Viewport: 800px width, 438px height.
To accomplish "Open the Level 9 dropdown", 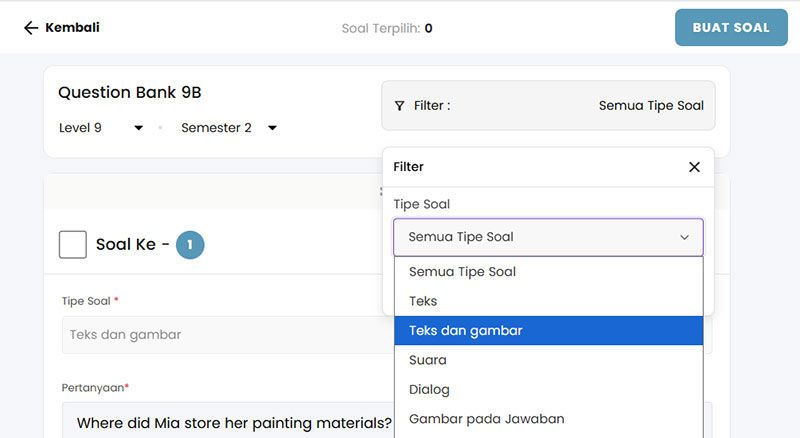I will 101,128.
